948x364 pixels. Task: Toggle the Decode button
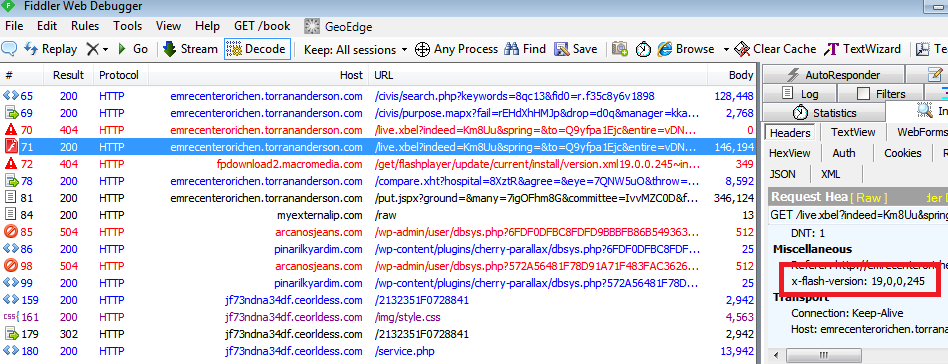258,49
